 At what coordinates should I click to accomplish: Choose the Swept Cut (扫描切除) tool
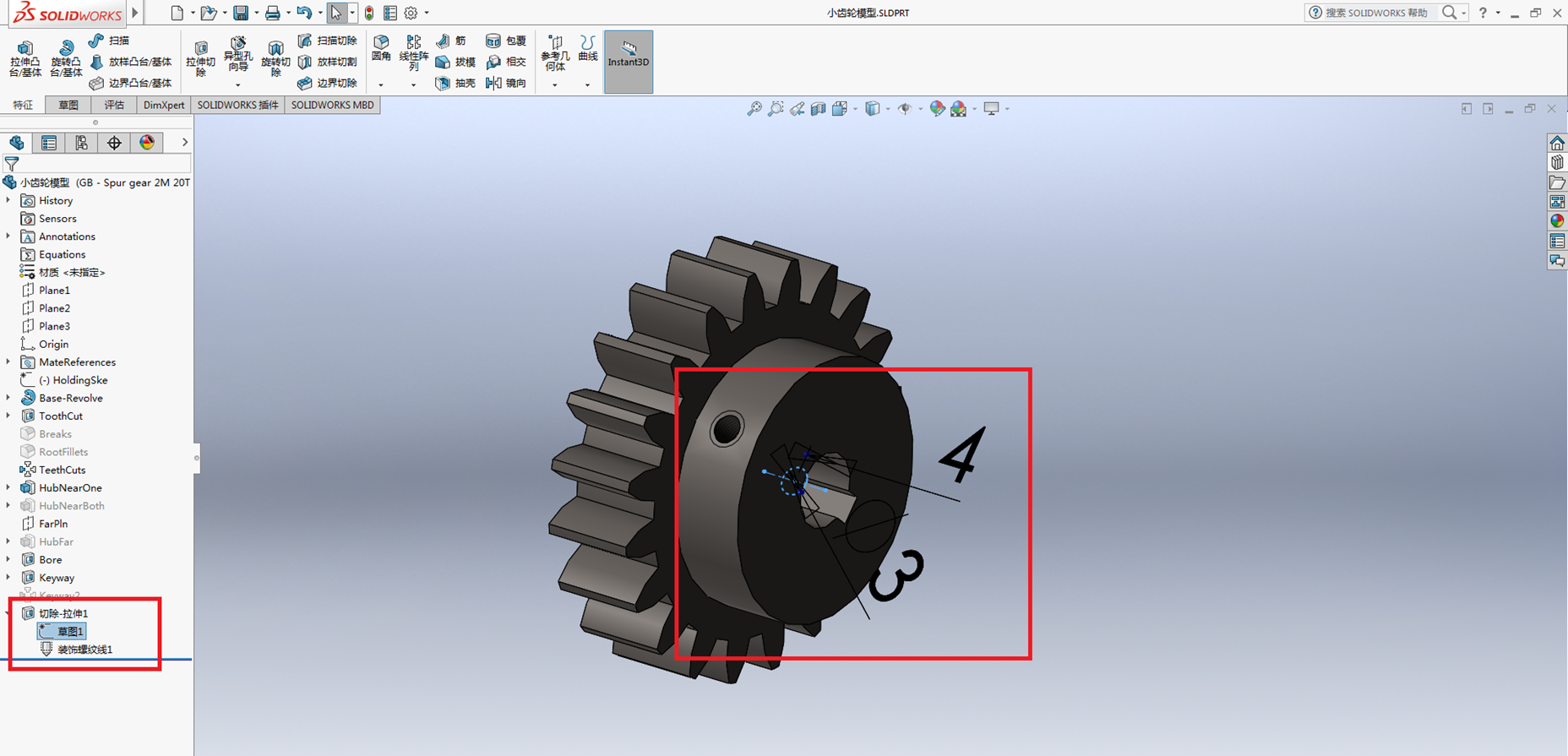[x=327, y=41]
